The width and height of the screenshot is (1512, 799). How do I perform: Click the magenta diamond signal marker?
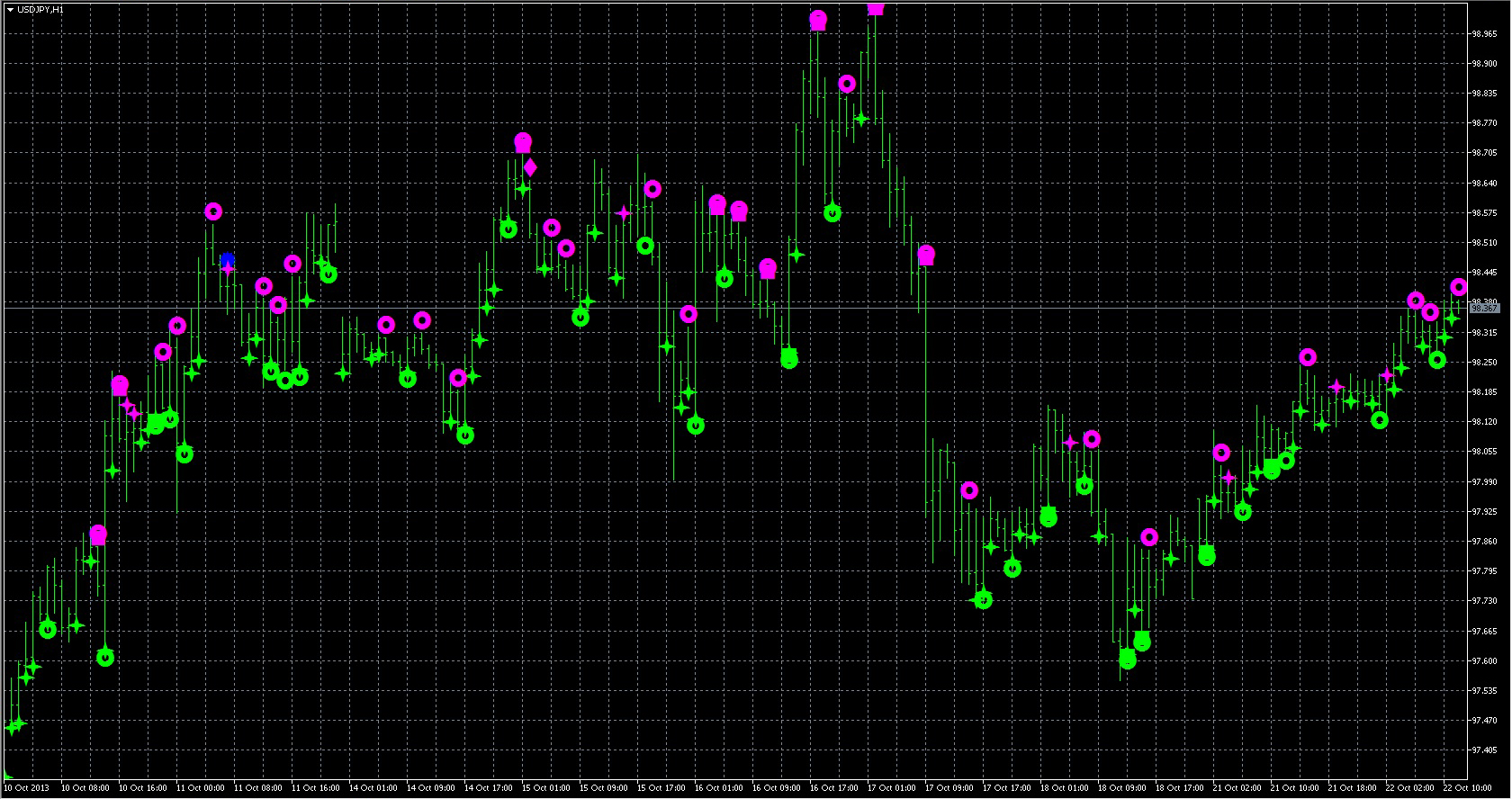(530, 168)
